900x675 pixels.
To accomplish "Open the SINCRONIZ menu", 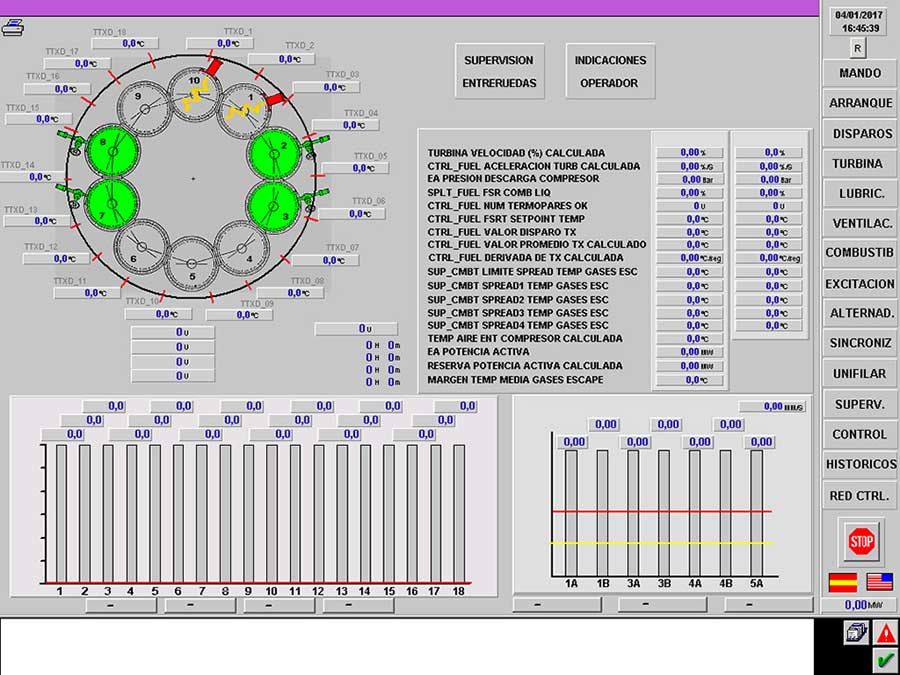I will click(x=859, y=343).
